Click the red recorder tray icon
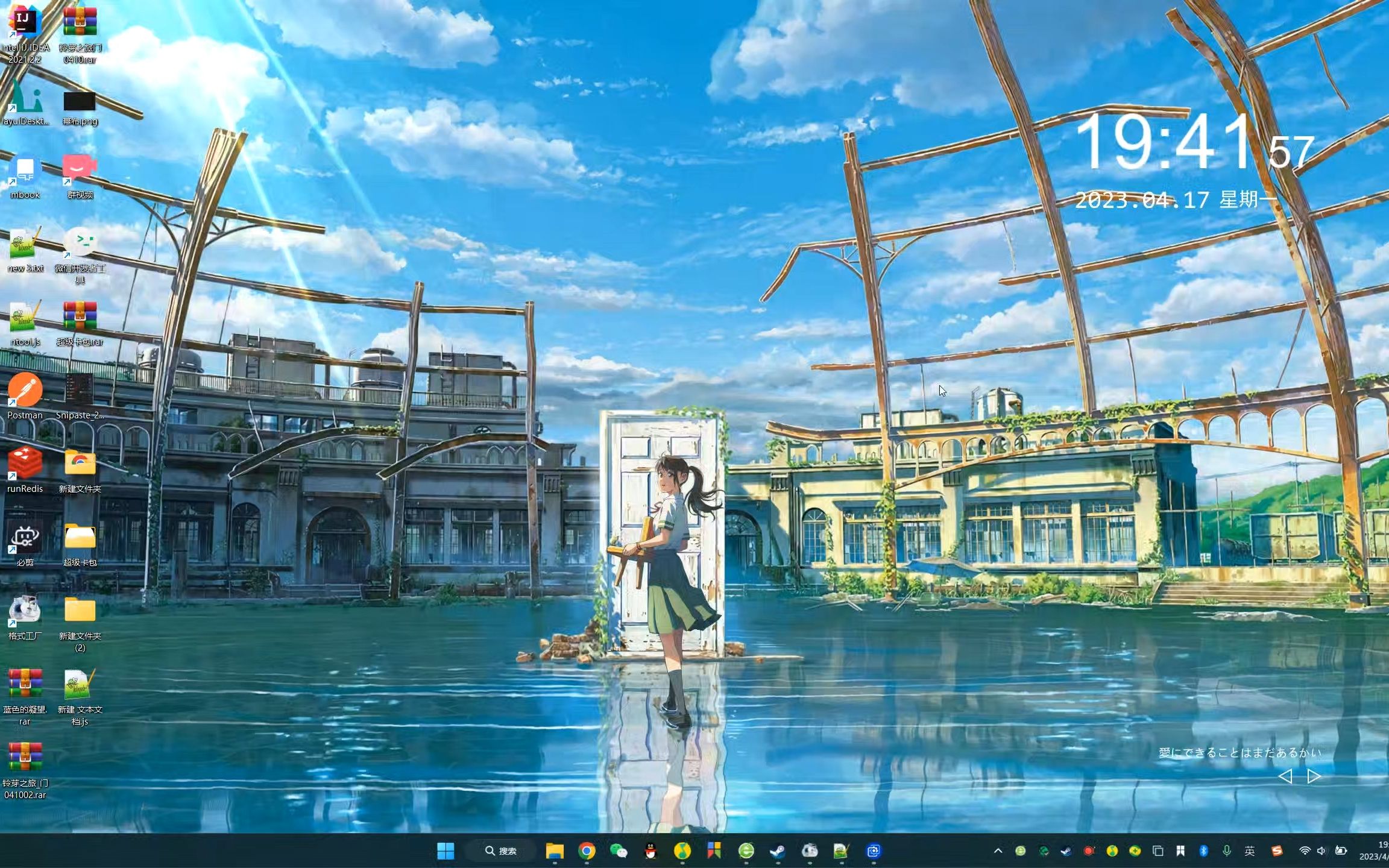 [1089, 851]
